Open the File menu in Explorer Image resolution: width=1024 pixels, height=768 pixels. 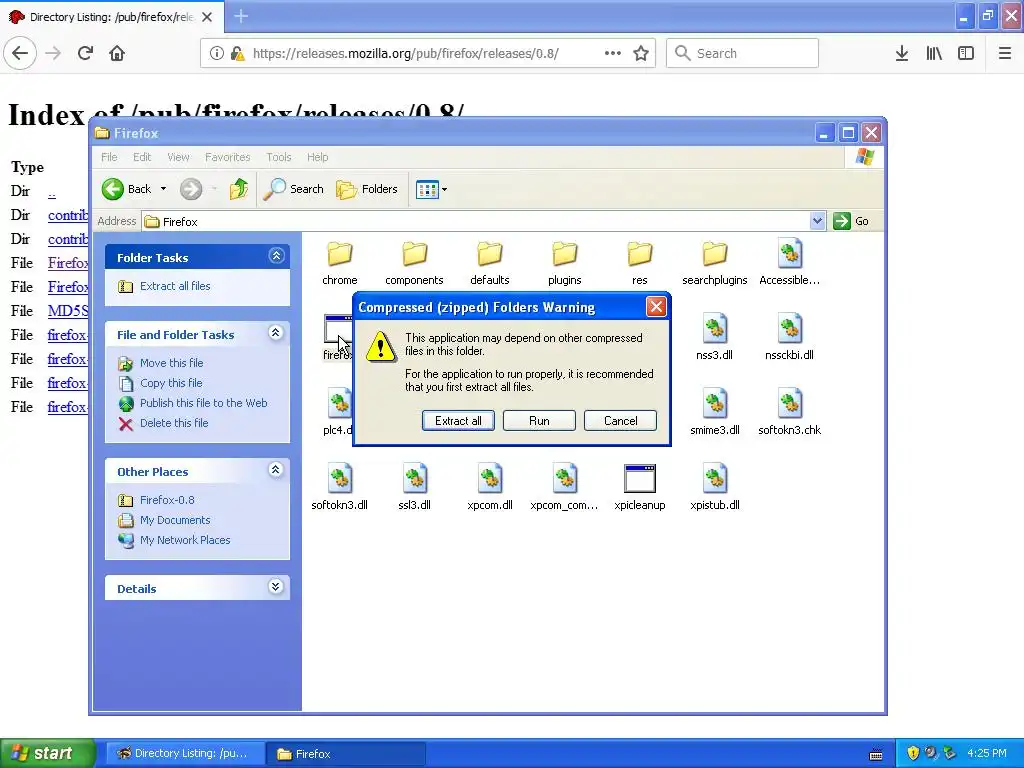click(109, 157)
